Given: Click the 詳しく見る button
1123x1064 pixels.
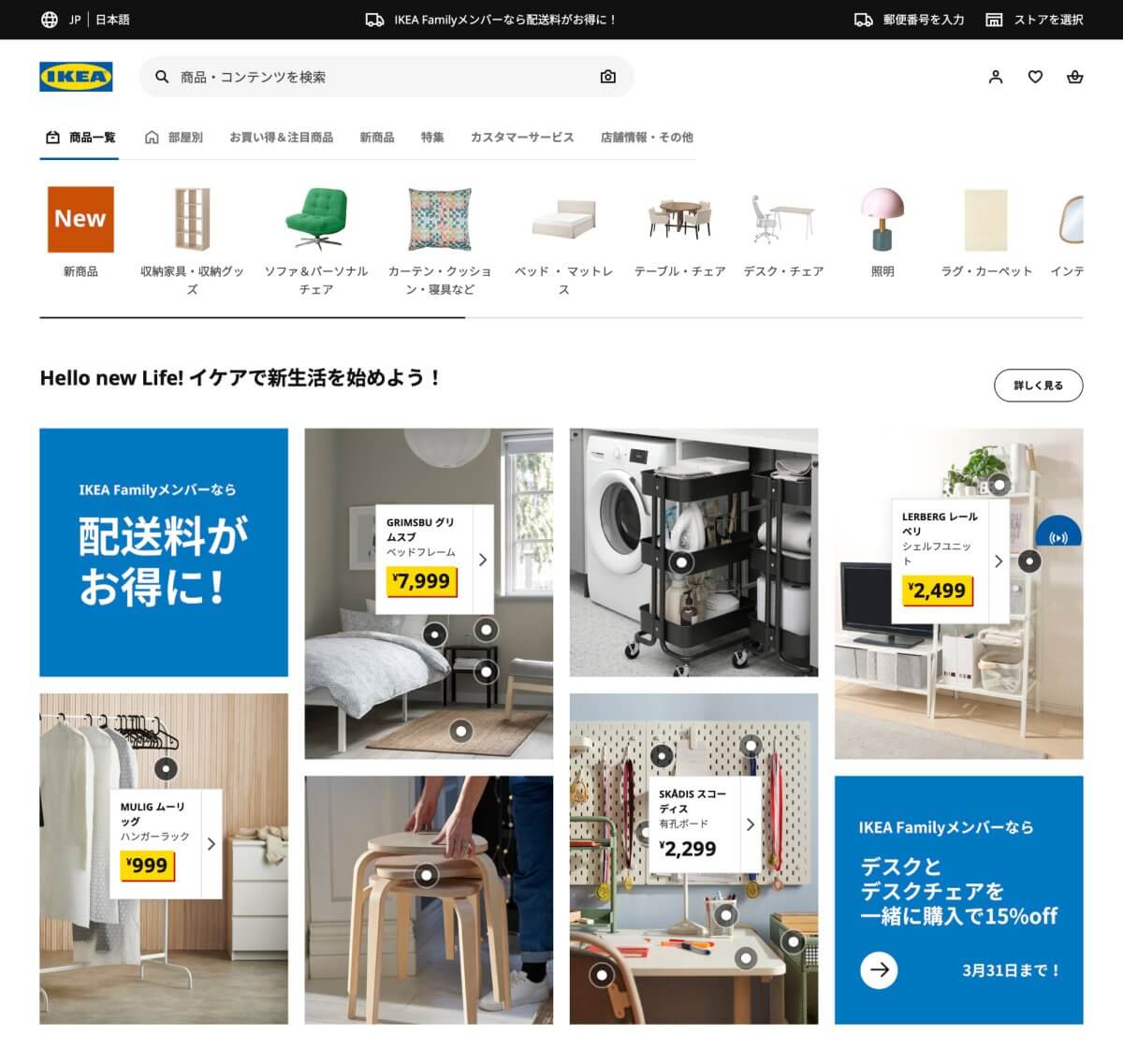Looking at the screenshot, I should click(1038, 386).
